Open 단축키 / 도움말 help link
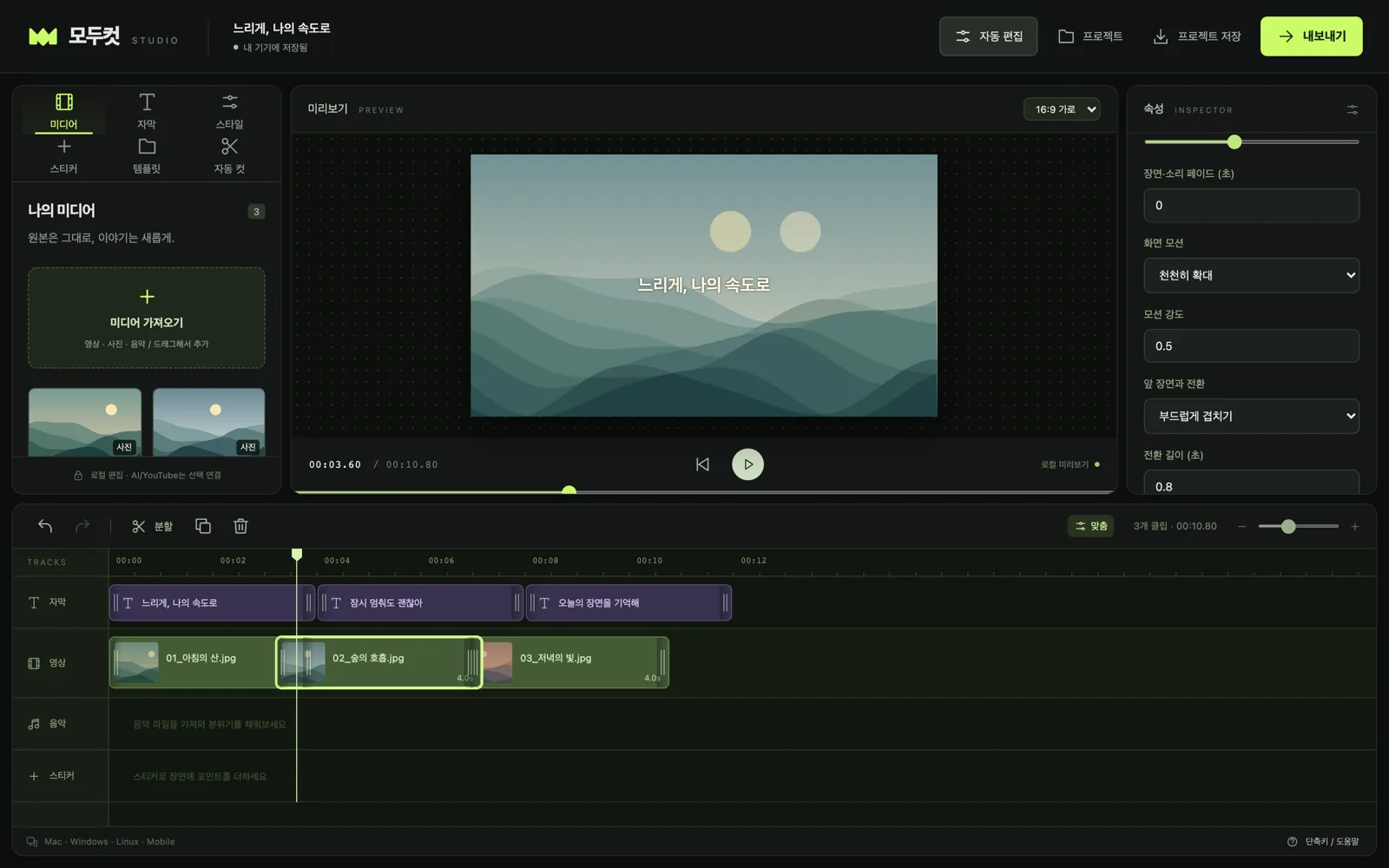 point(1324,841)
